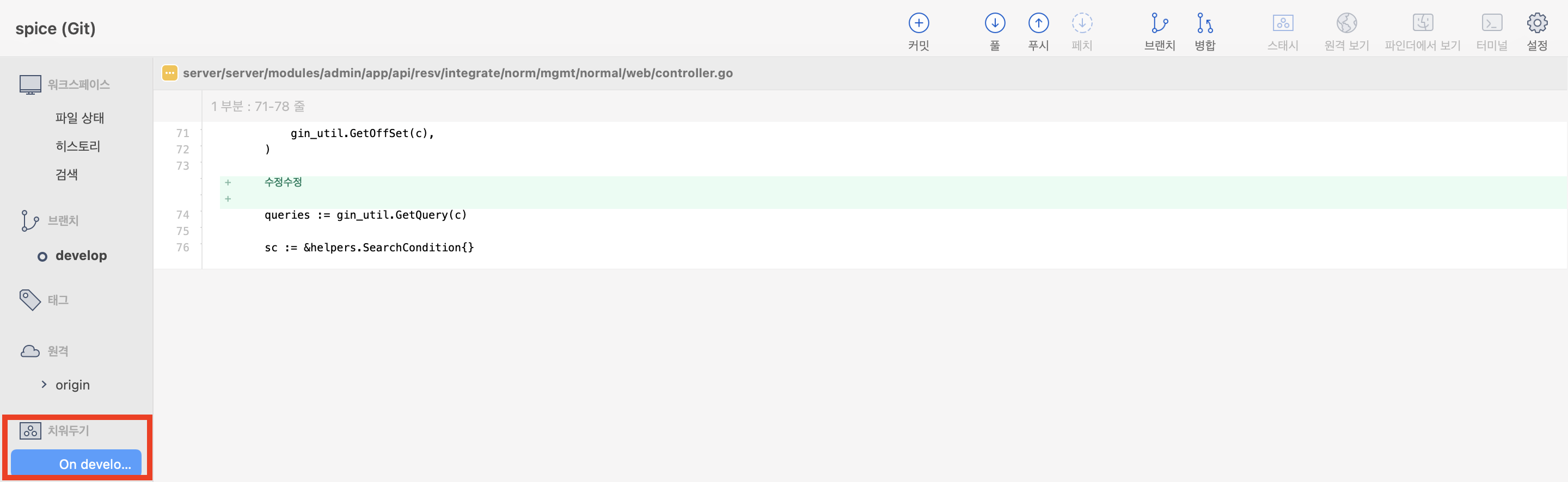The height and width of the screenshot is (482, 1568).
Task: Select the origin remote entry
Action: pos(72,385)
